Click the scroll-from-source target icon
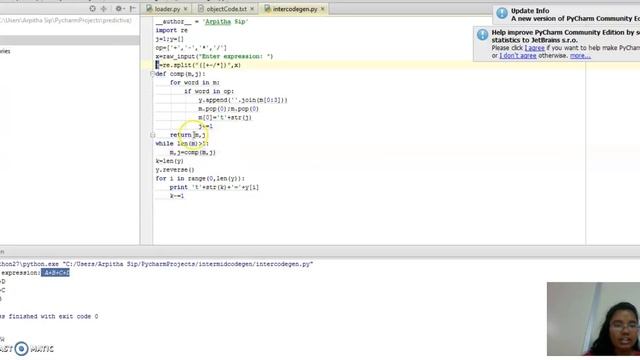This screenshot has width=640, height=360. 93,9
